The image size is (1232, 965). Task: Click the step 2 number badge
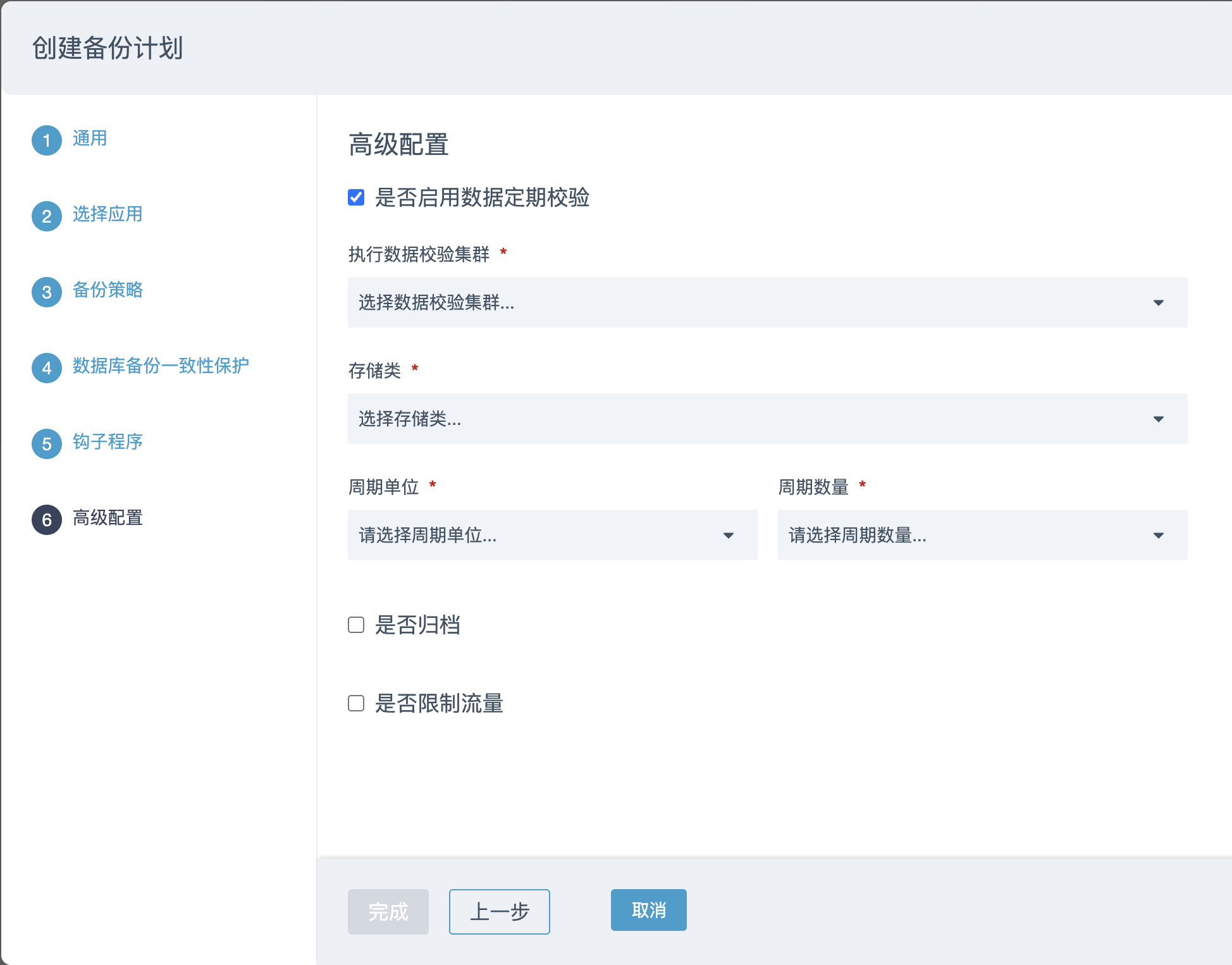pyautogui.click(x=47, y=216)
